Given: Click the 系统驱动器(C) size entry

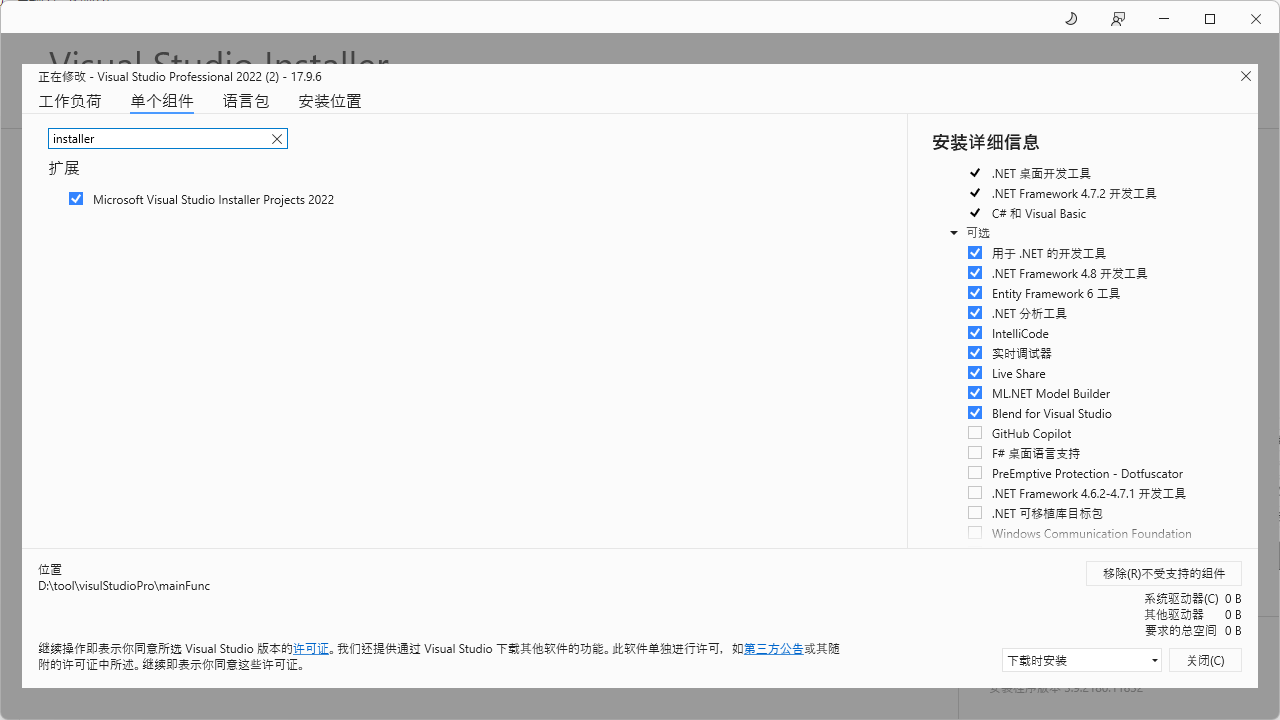Looking at the screenshot, I should (x=1193, y=599).
